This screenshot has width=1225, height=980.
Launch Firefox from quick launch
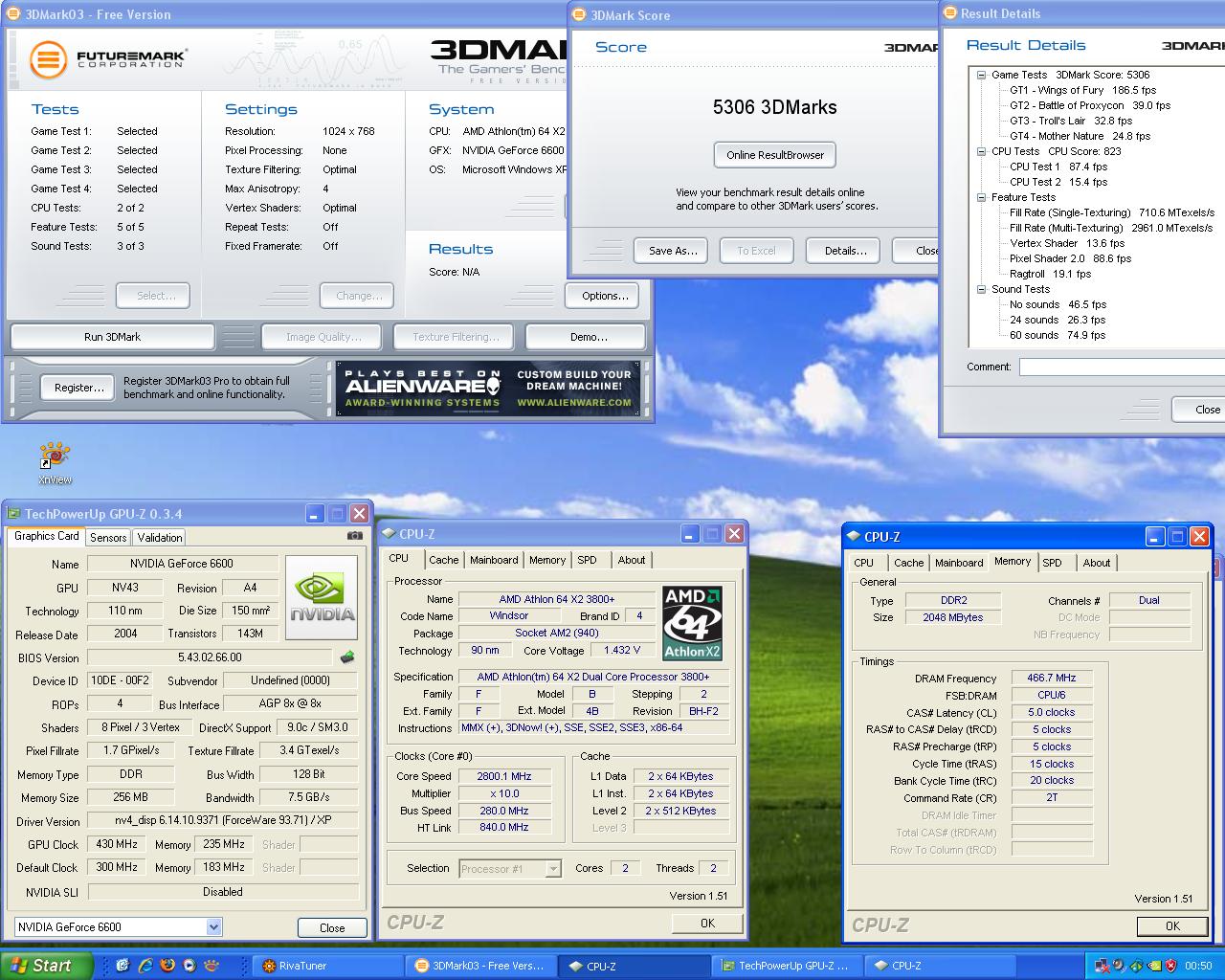point(167,966)
